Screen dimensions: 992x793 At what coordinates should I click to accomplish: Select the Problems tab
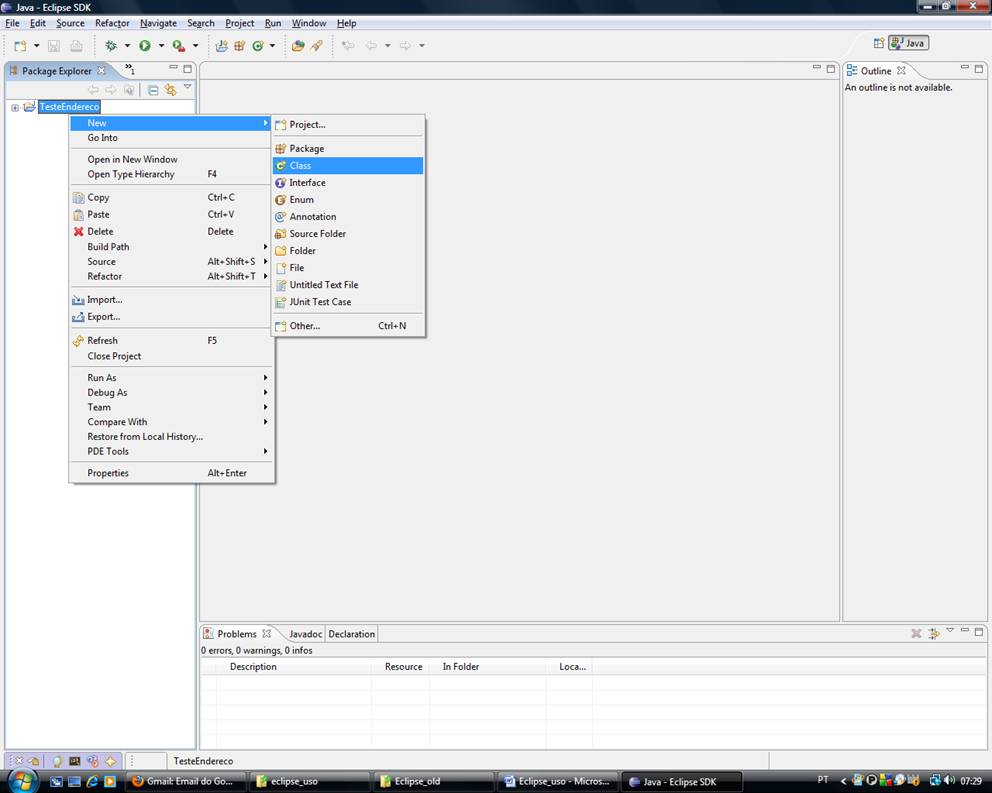[x=237, y=634]
